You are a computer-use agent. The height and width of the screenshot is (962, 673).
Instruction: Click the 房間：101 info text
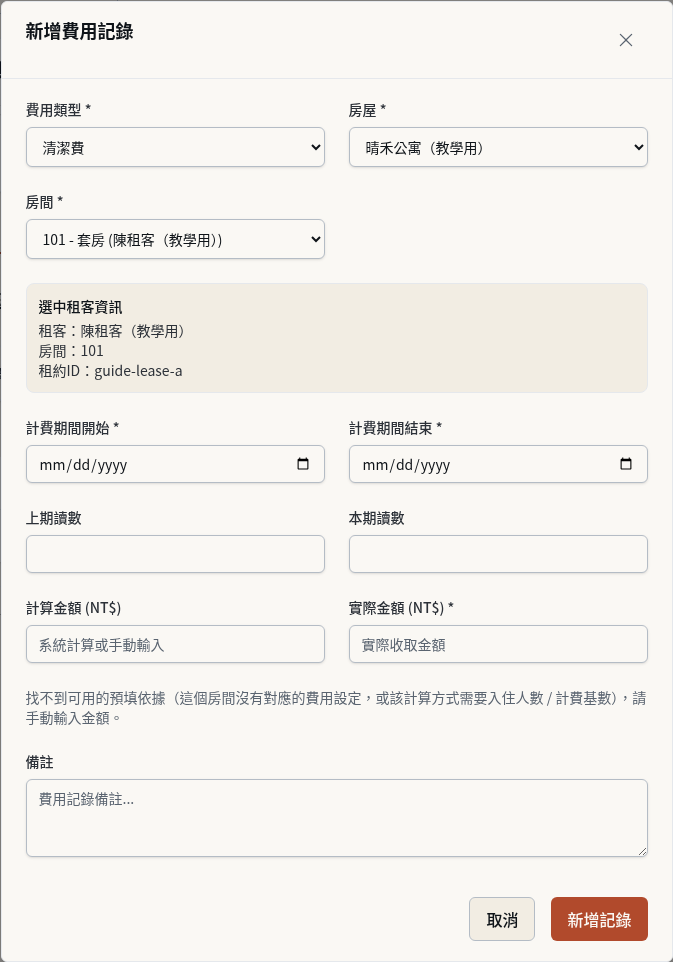71,351
